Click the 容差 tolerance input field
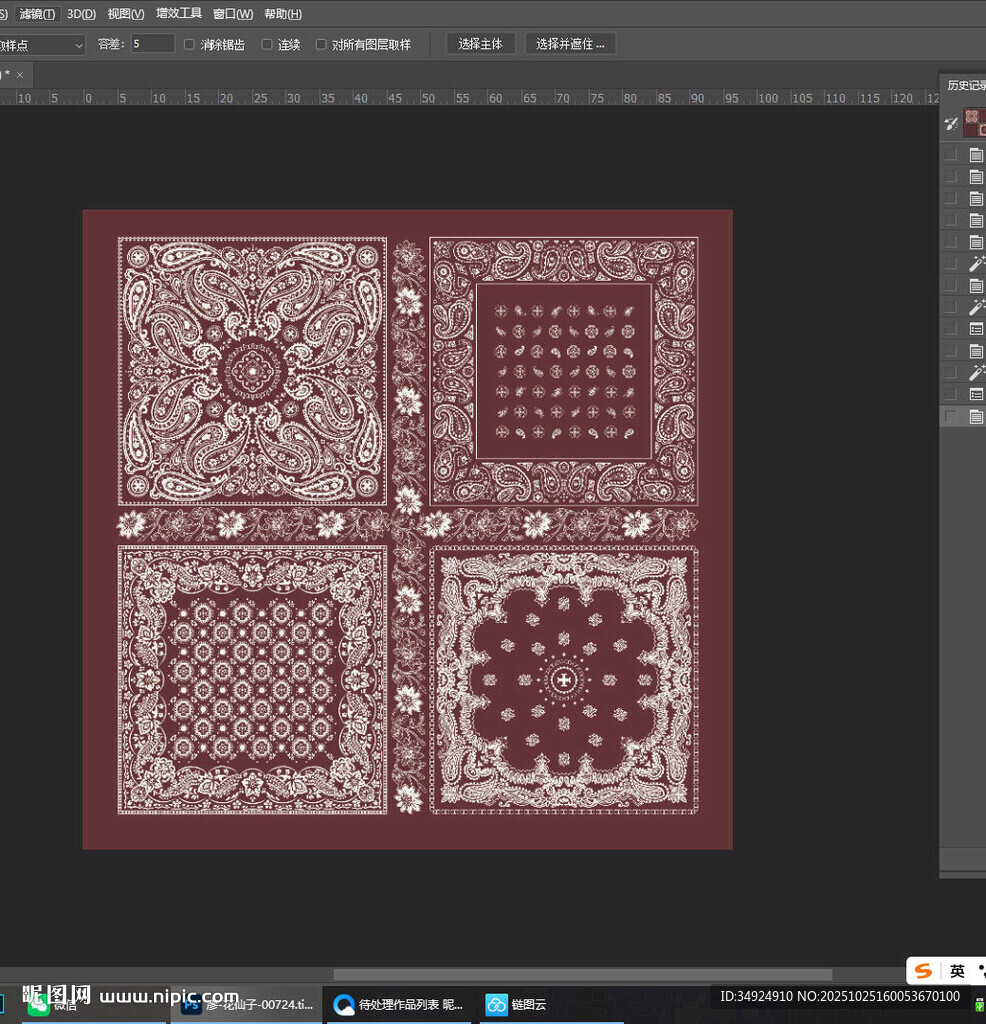Image resolution: width=986 pixels, height=1024 pixels. click(152, 44)
